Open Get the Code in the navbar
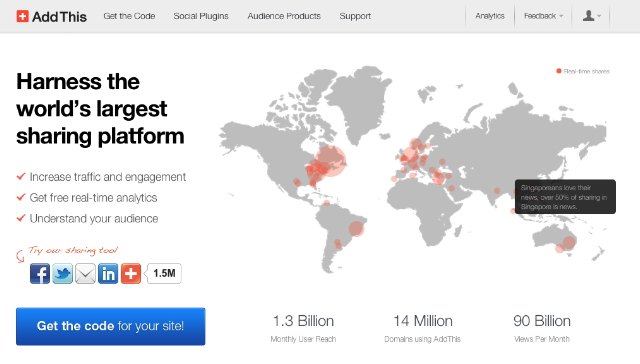This screenshot has width=640, height=364. [x=129, y=16]
